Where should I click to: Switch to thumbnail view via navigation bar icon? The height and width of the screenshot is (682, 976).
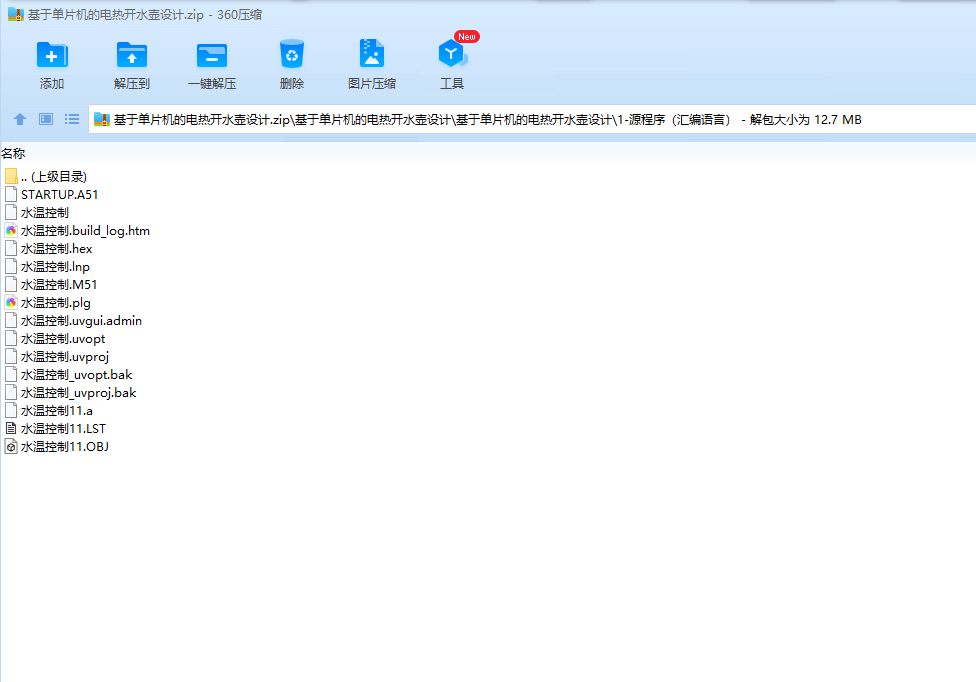tap(46, 119)
